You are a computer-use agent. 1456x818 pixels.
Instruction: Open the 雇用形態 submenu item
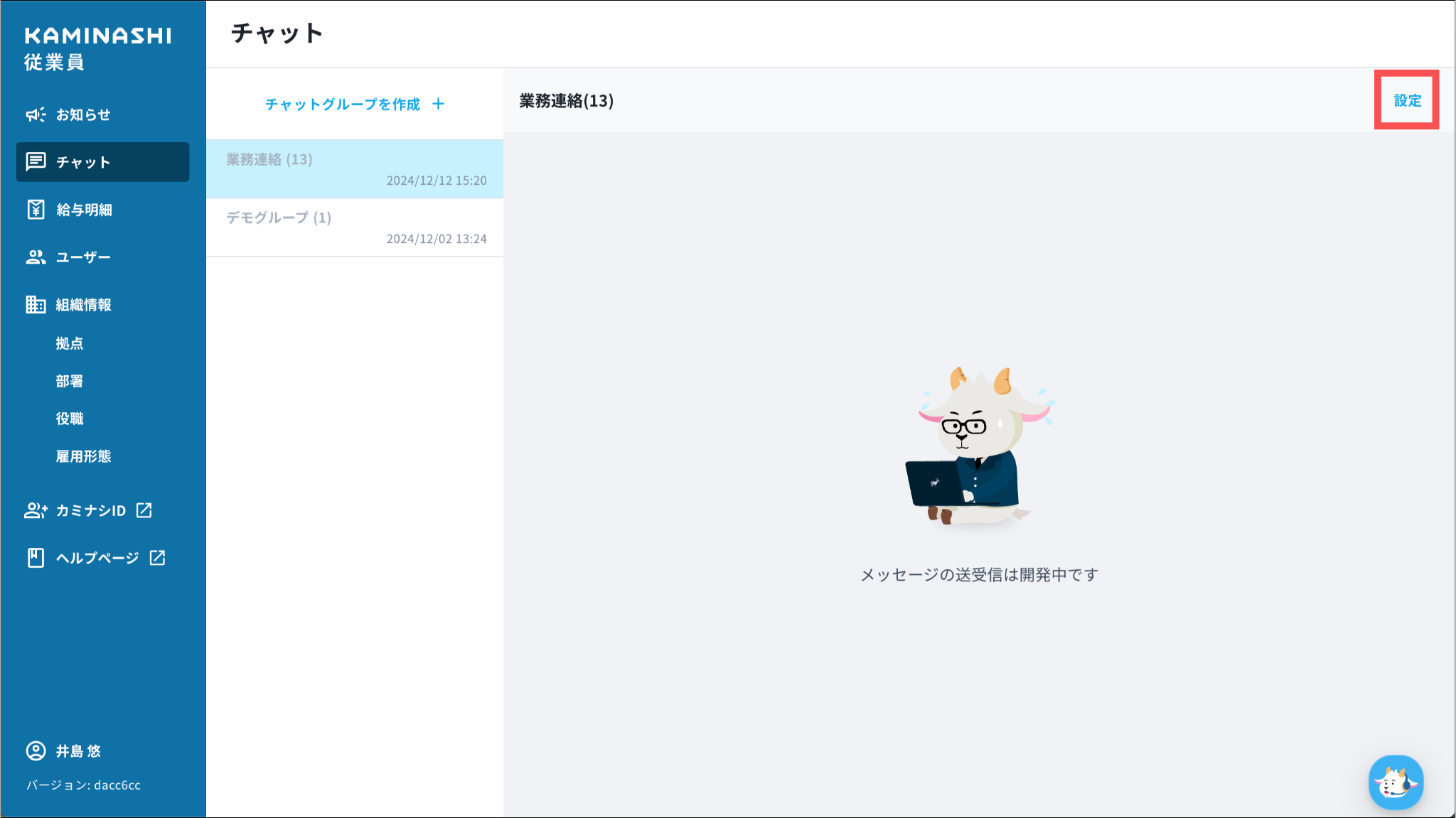pos(83,456)
